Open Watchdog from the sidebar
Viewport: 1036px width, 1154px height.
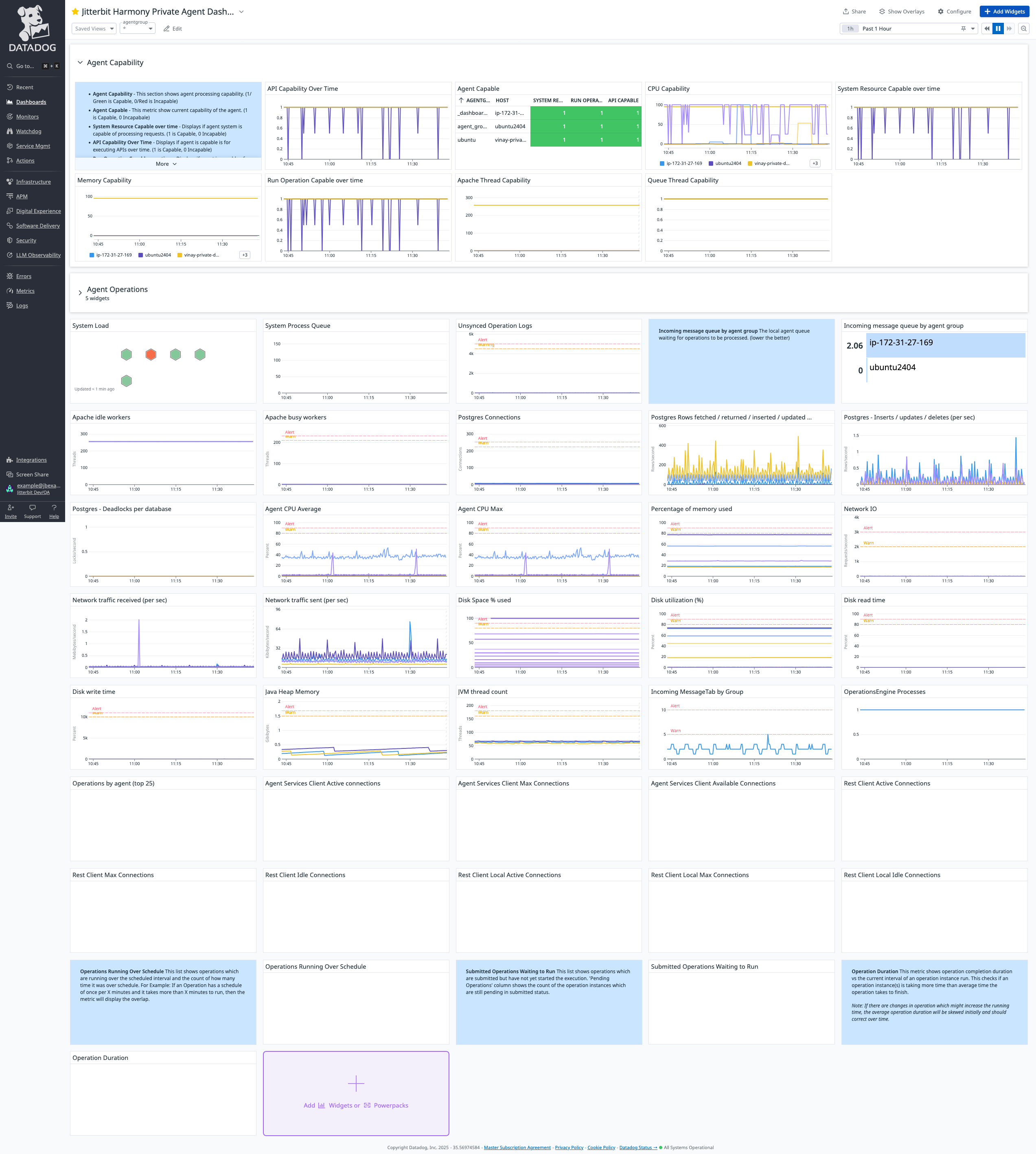point(28,131)
